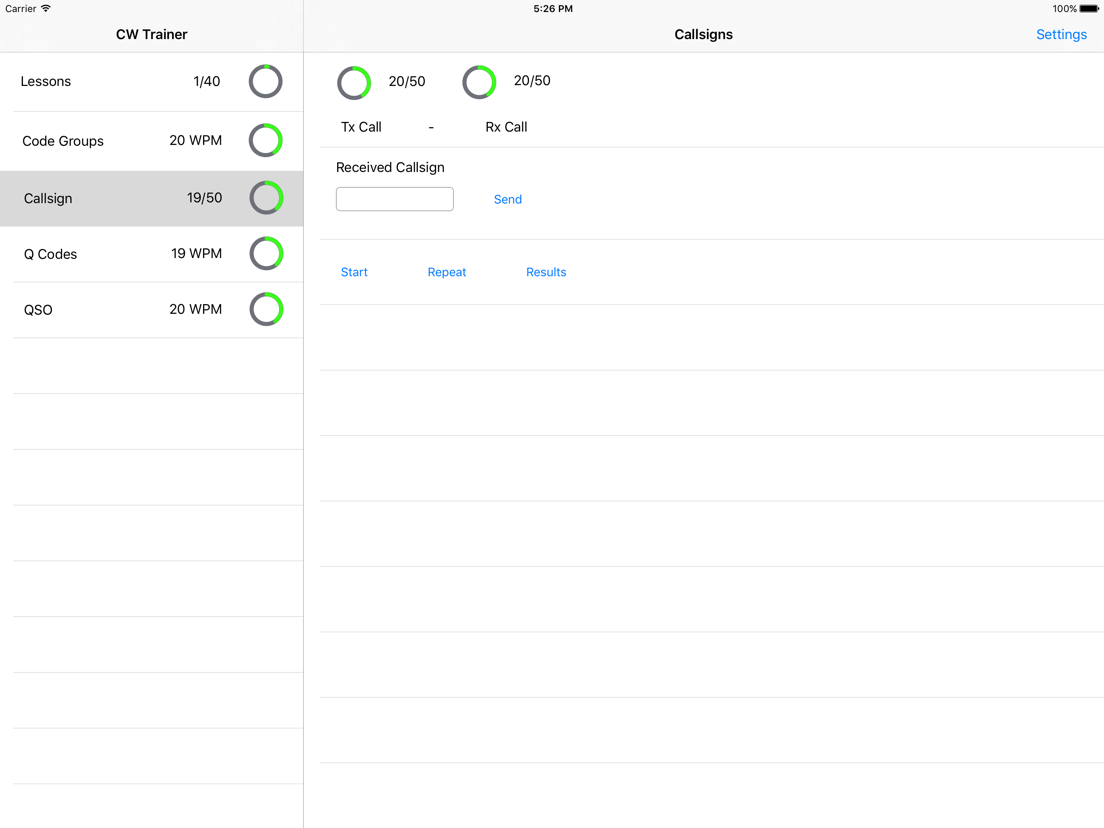1104x828 pixels.
Task: Tap Start to begin callsign practice
Action: (x=354, y=272)
